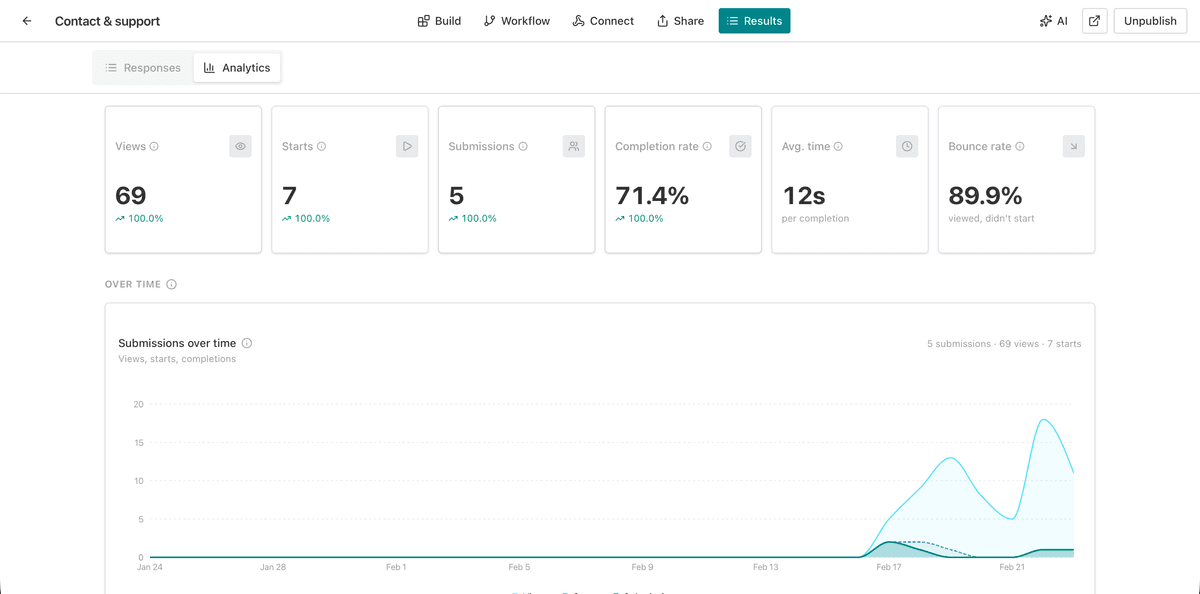1200x594 pixels.
Task: Click the arrow icon on the Bounce rate card
Action: pos(1073,146)
